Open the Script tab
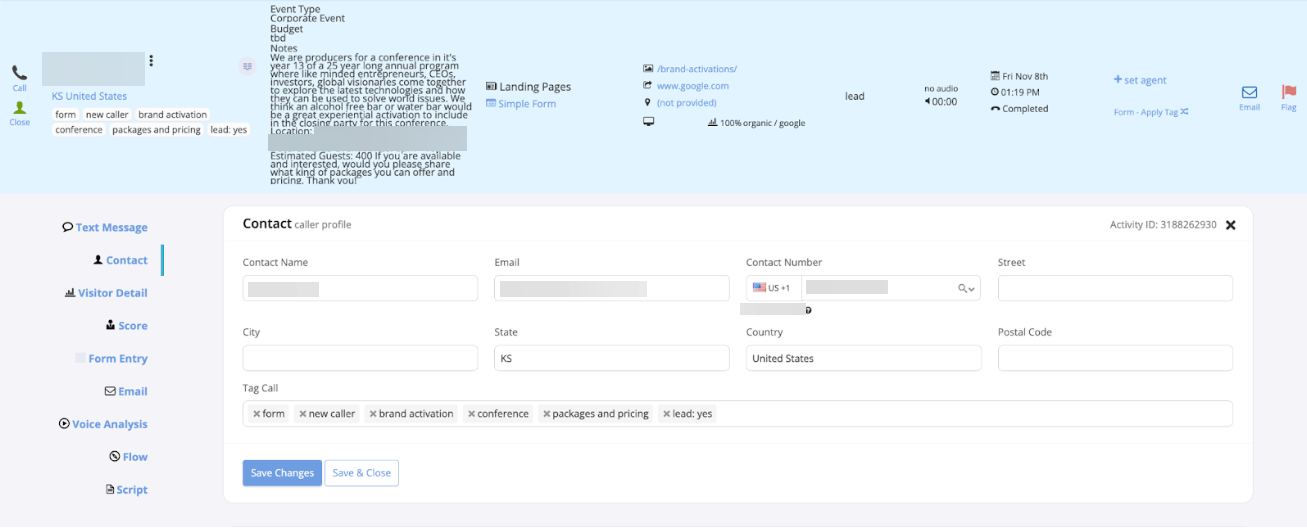Viewport: 1307px width, 530px height. tap(126, 490)
